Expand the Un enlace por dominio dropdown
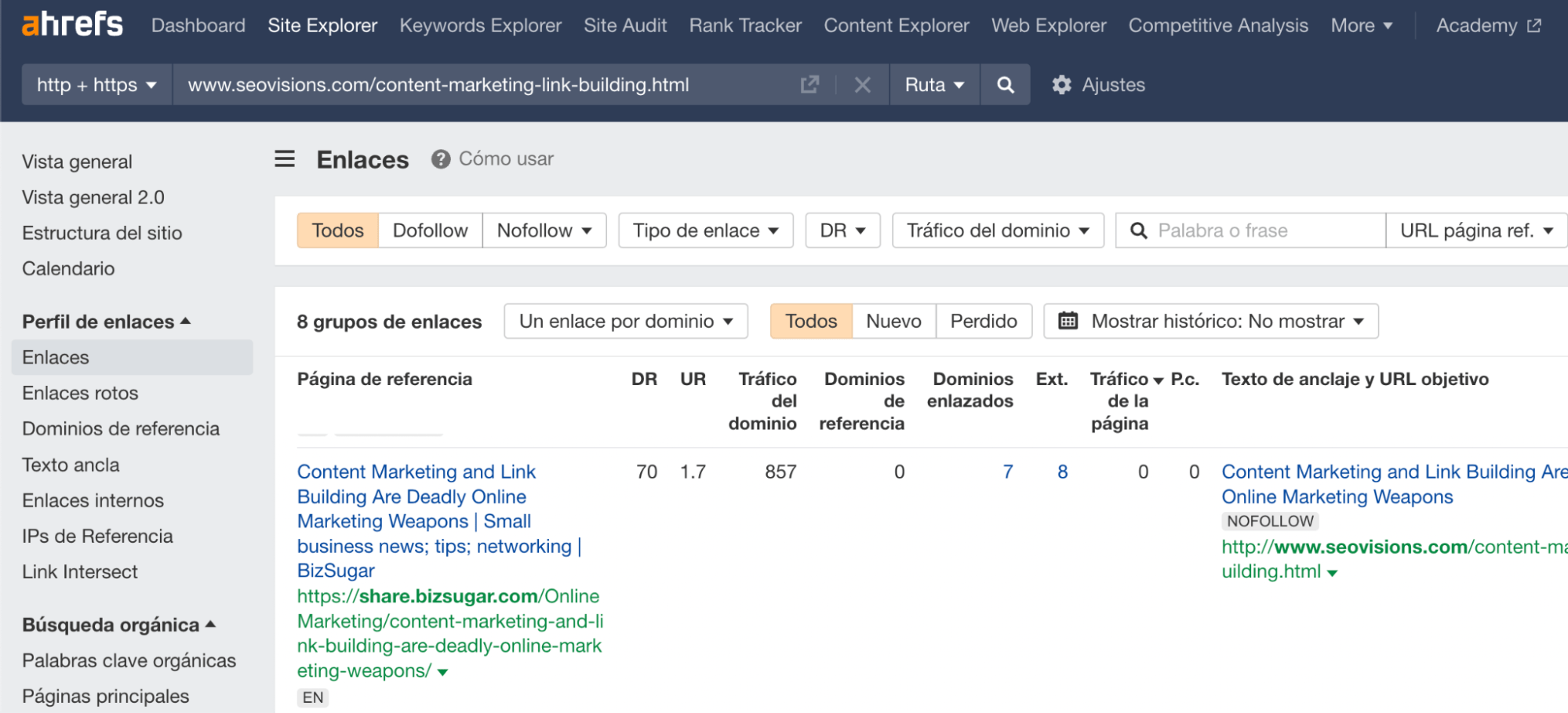Image resolution: width=1568 pixels, height=713 pixels. click(x=625, y=321)
